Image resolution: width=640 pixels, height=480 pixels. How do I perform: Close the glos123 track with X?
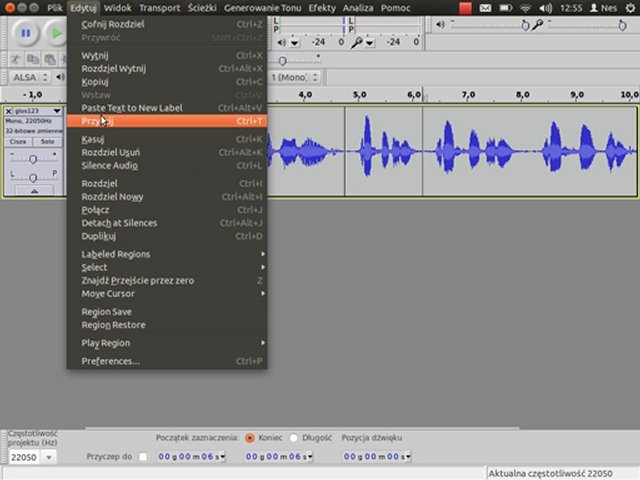coord(9,111)
